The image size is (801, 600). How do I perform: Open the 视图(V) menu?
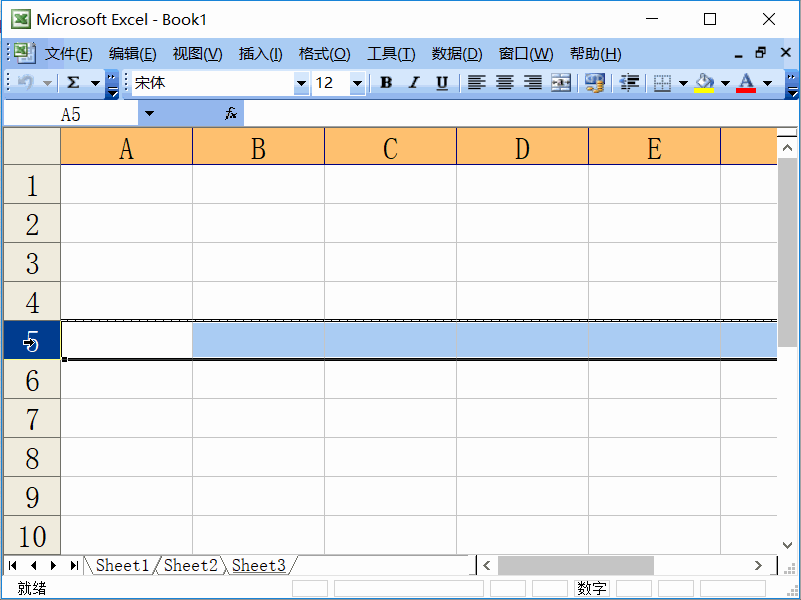pos(197,54)
